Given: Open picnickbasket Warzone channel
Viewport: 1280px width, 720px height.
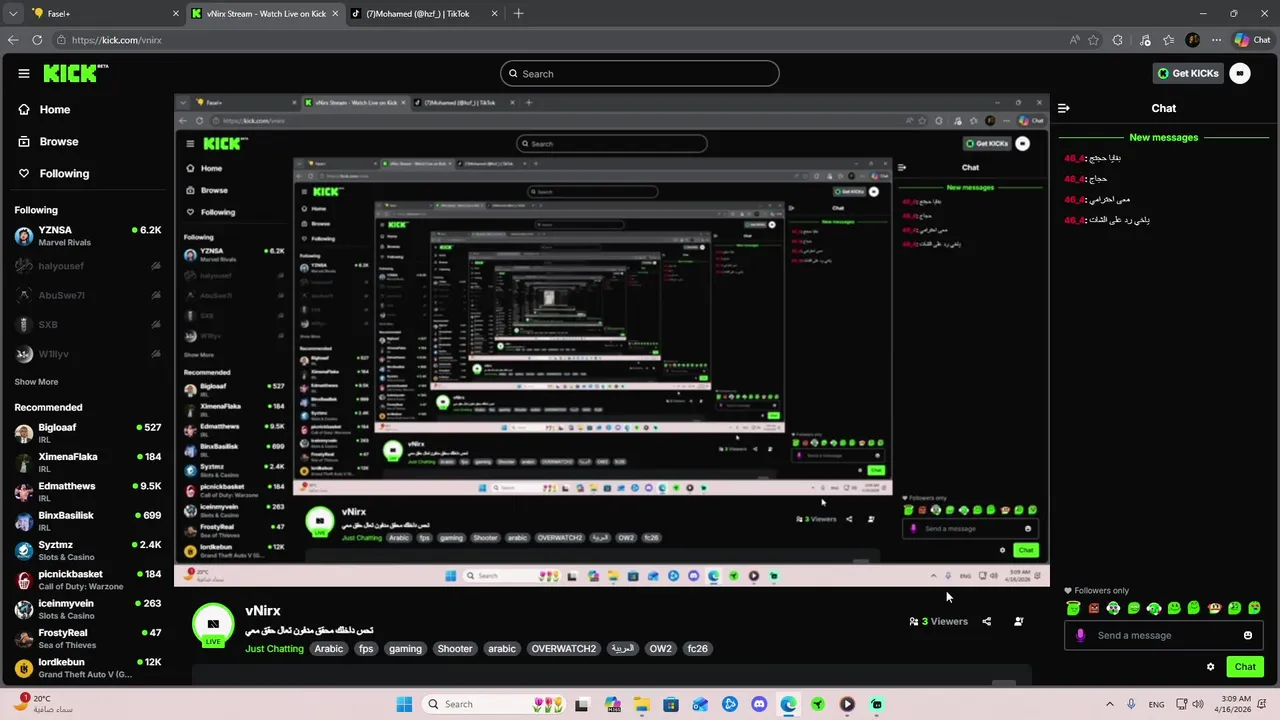Looking at the screenshot, I should [88, 580].
